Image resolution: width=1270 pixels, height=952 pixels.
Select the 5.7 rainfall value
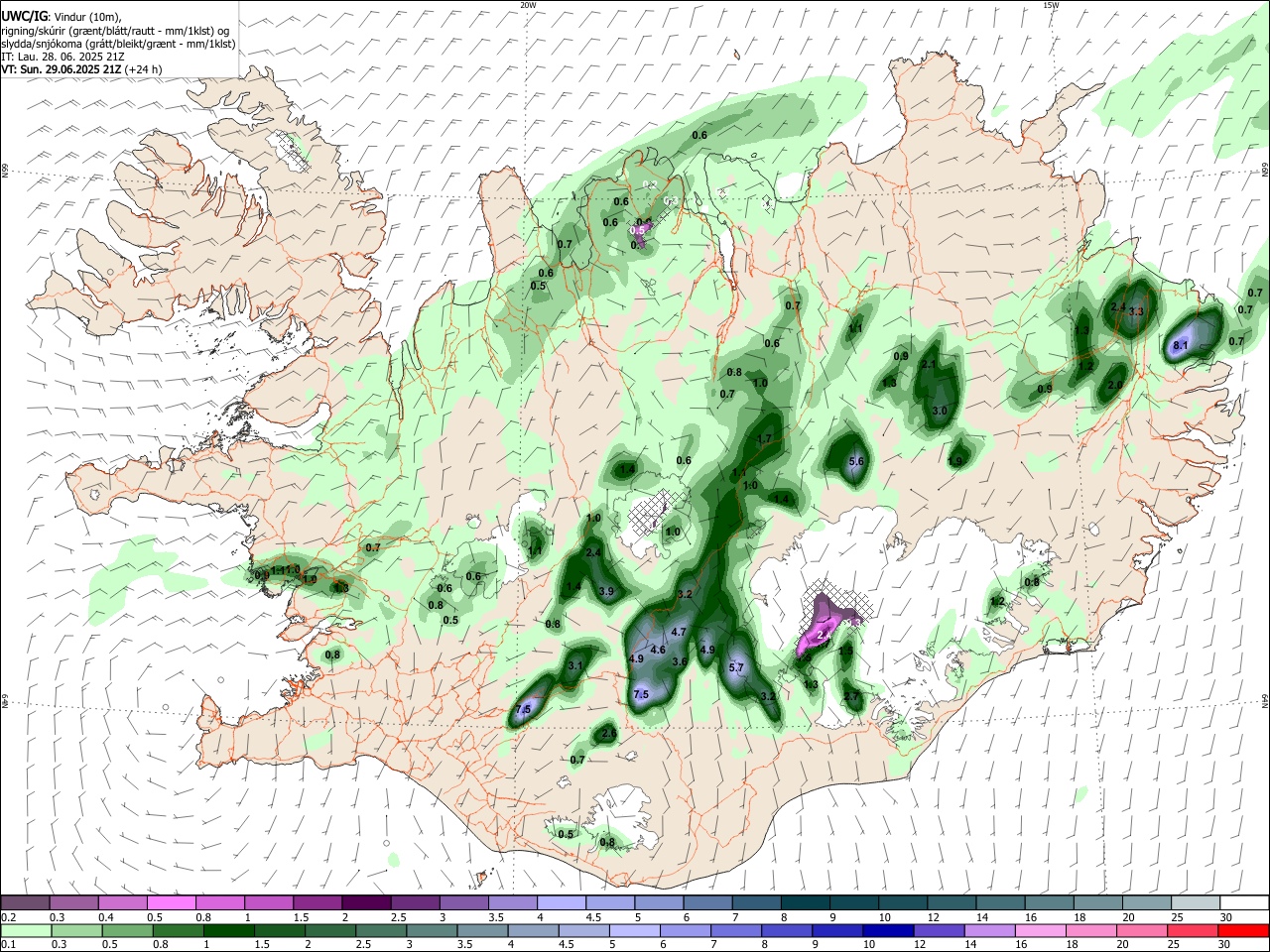coord(736,668)
